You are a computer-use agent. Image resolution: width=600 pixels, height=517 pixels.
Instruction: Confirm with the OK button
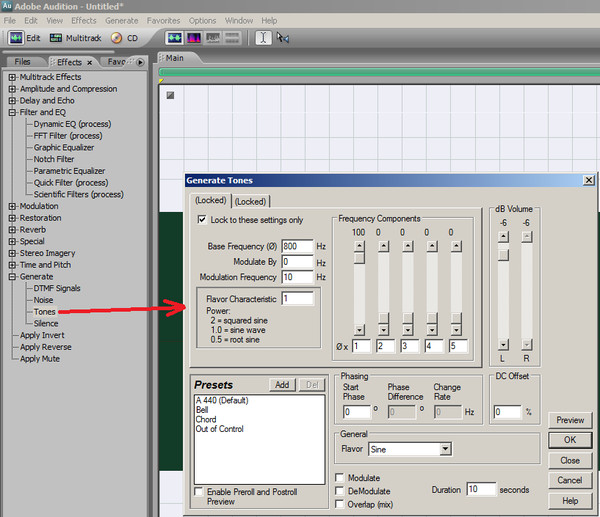point(570,440)
